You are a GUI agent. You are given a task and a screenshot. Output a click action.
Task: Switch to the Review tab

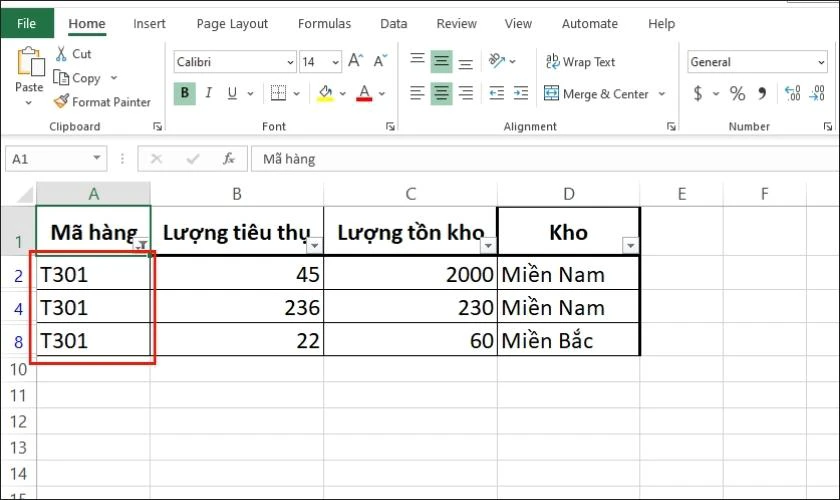pos(456,24)
